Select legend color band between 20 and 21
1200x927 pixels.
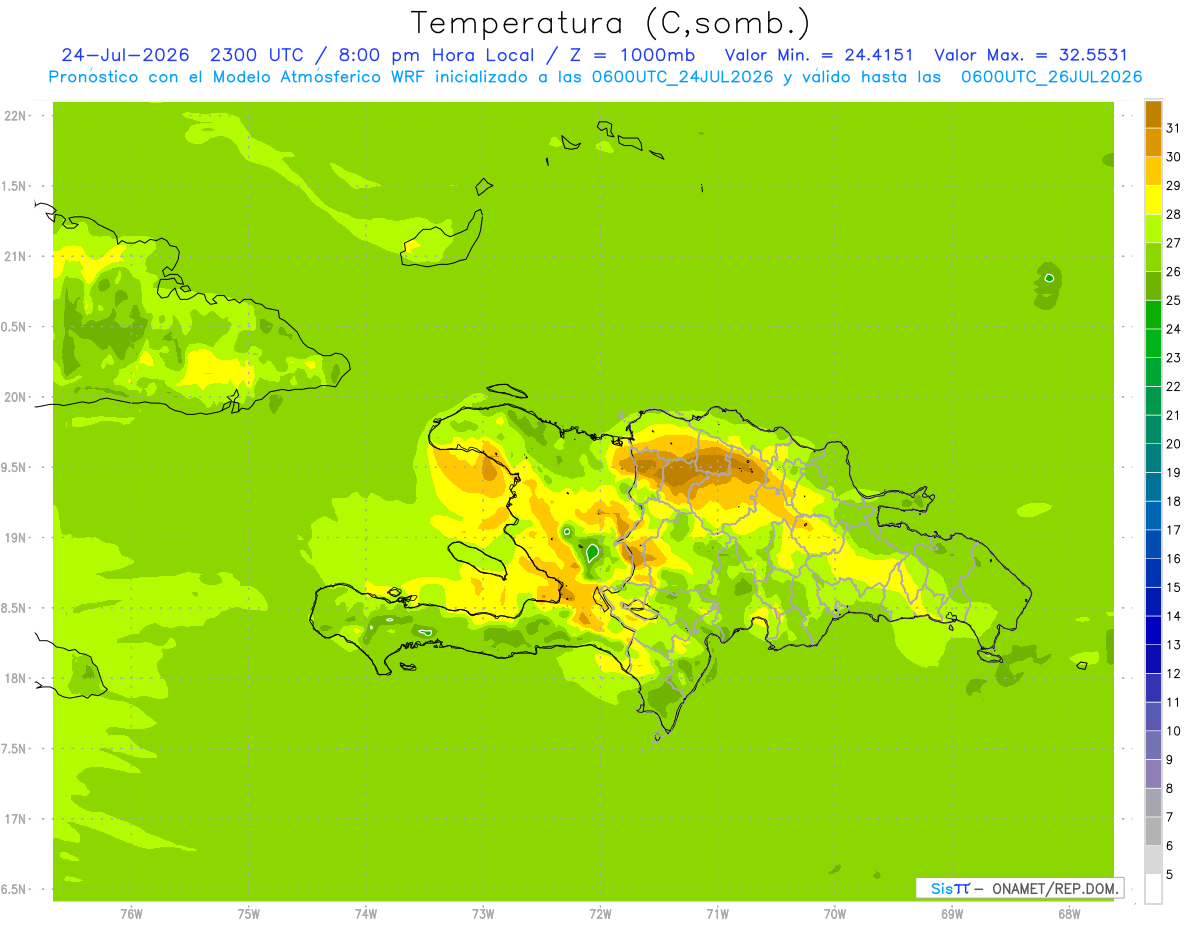click(x=1153, y=429)
